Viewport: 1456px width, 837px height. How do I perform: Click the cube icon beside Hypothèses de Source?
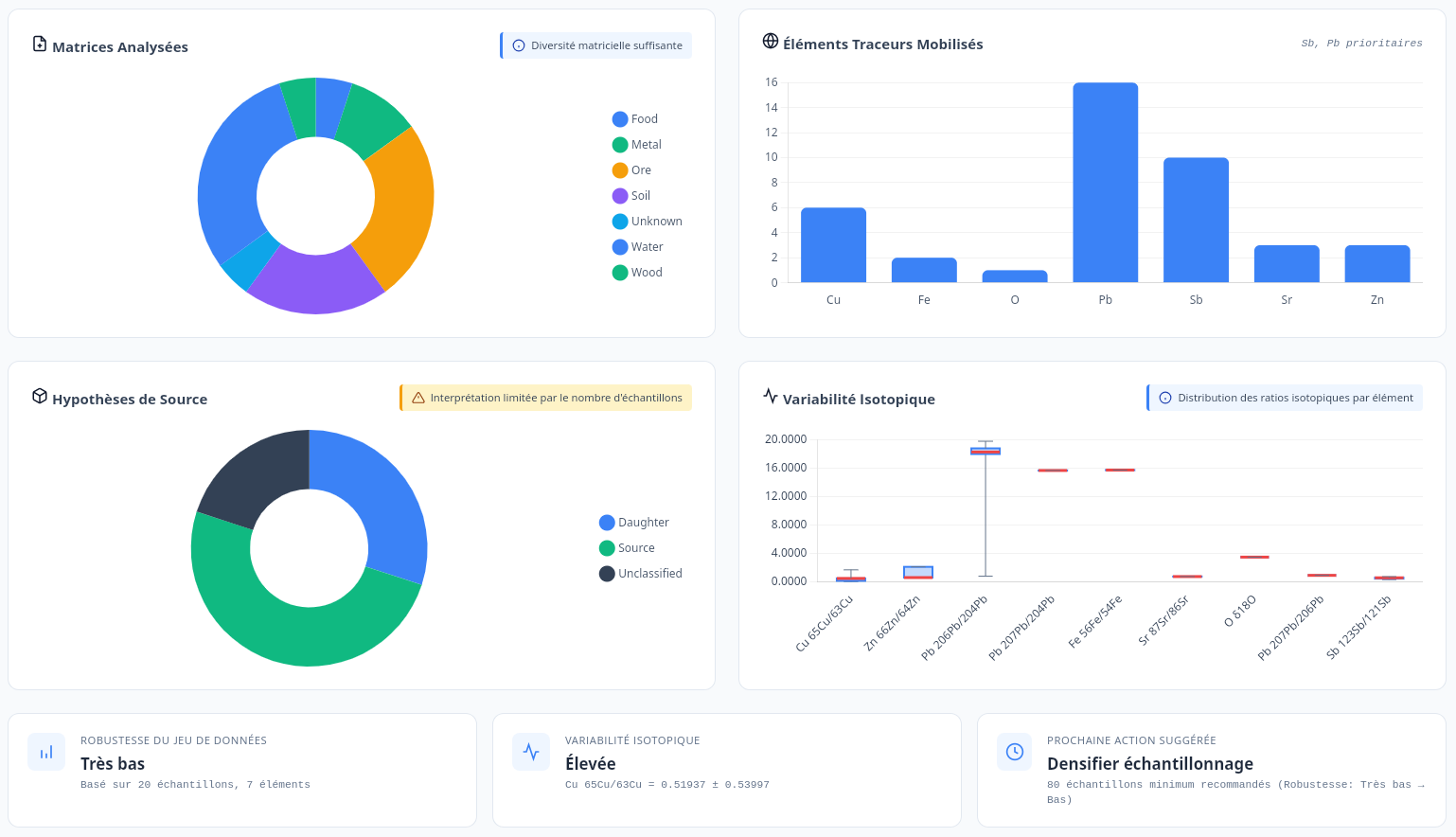(x=39, y=398)
